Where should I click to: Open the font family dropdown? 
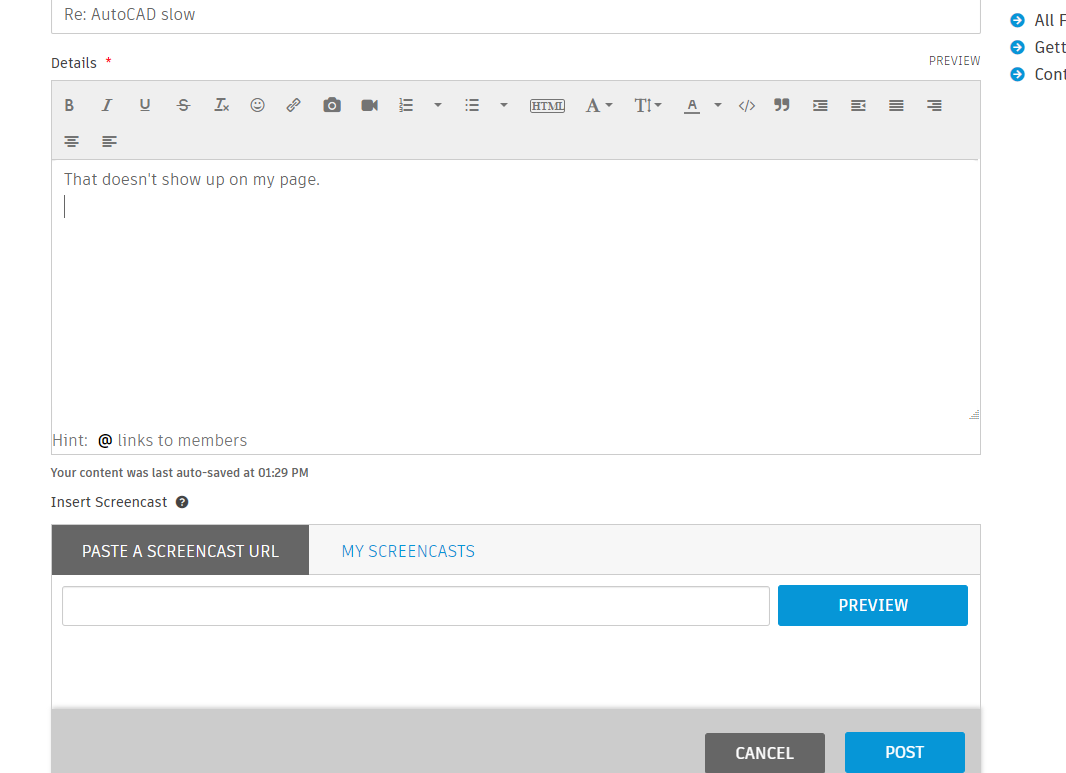[598, 105]
